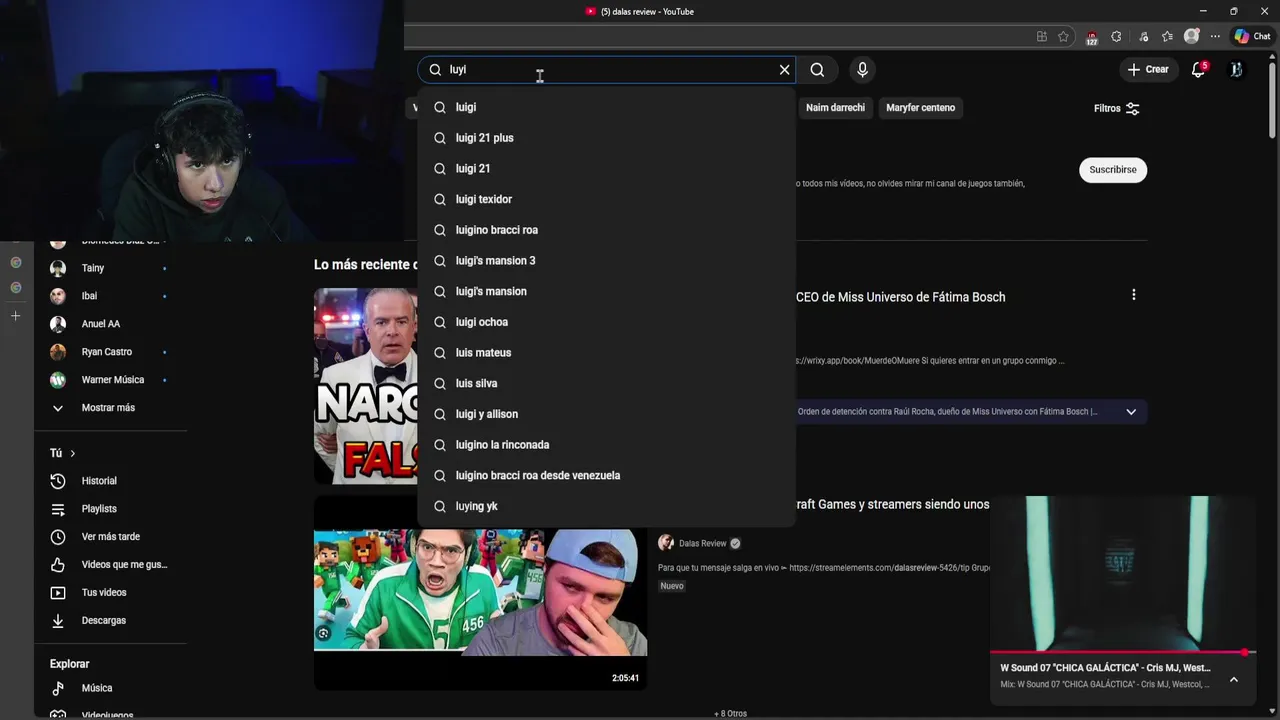This screenshot has width=1280, height=720.
Task: Select the suggestion 'luying yk'
Action: click(x=606, y=506)
